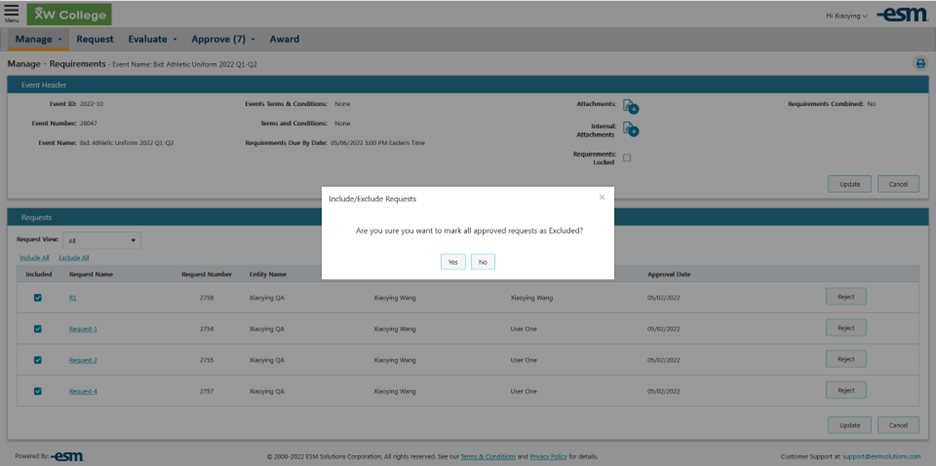Open the footer Terms & Conditions link
The image size is (936, 466).
coord(488,456)
